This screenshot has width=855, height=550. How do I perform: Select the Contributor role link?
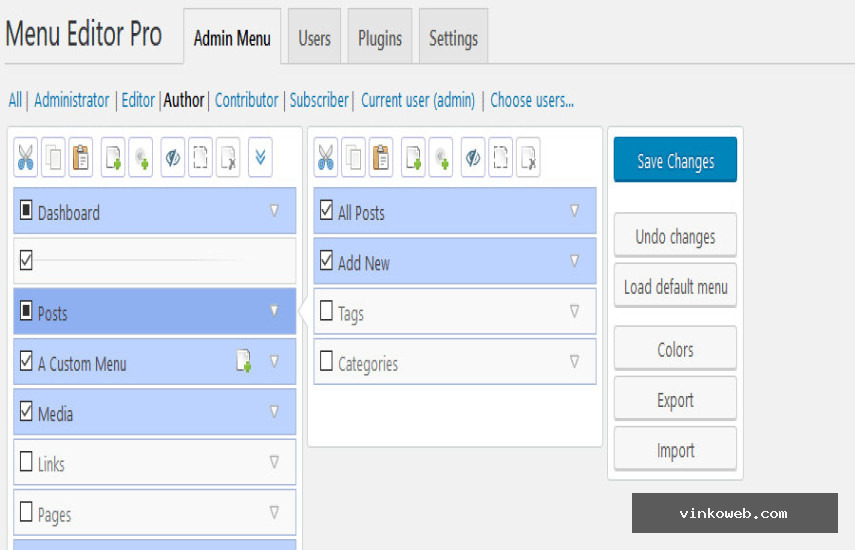pos(246,100)
